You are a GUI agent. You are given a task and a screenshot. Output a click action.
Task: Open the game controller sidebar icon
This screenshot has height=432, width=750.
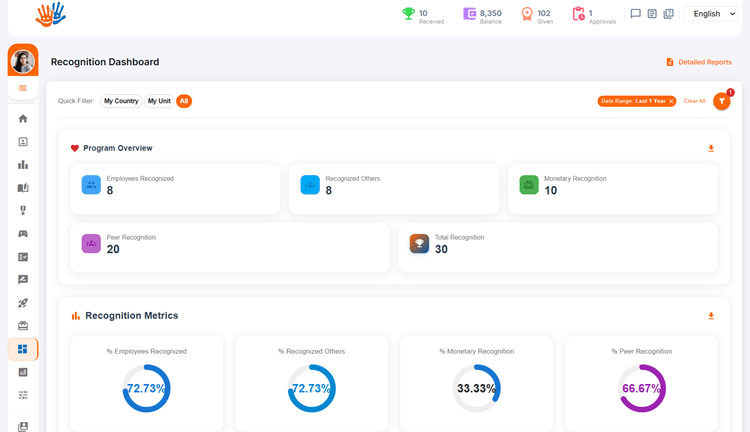coord(22,234)
